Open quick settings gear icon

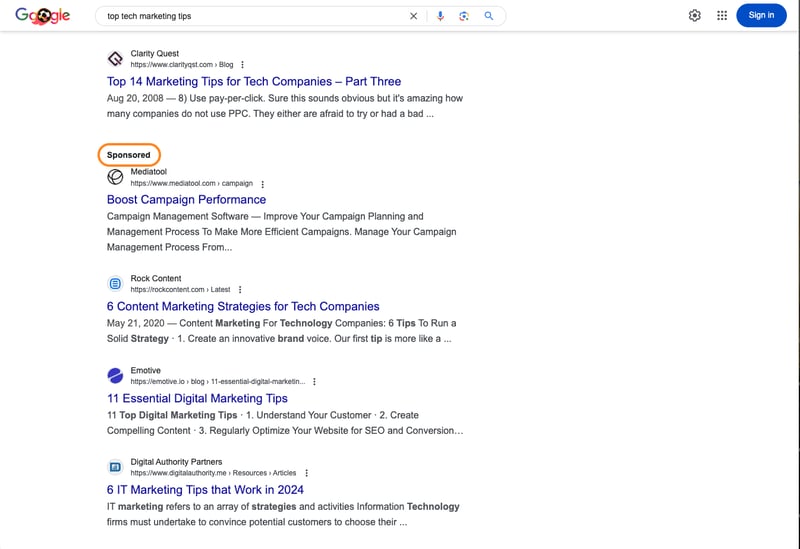click(694, 15)
